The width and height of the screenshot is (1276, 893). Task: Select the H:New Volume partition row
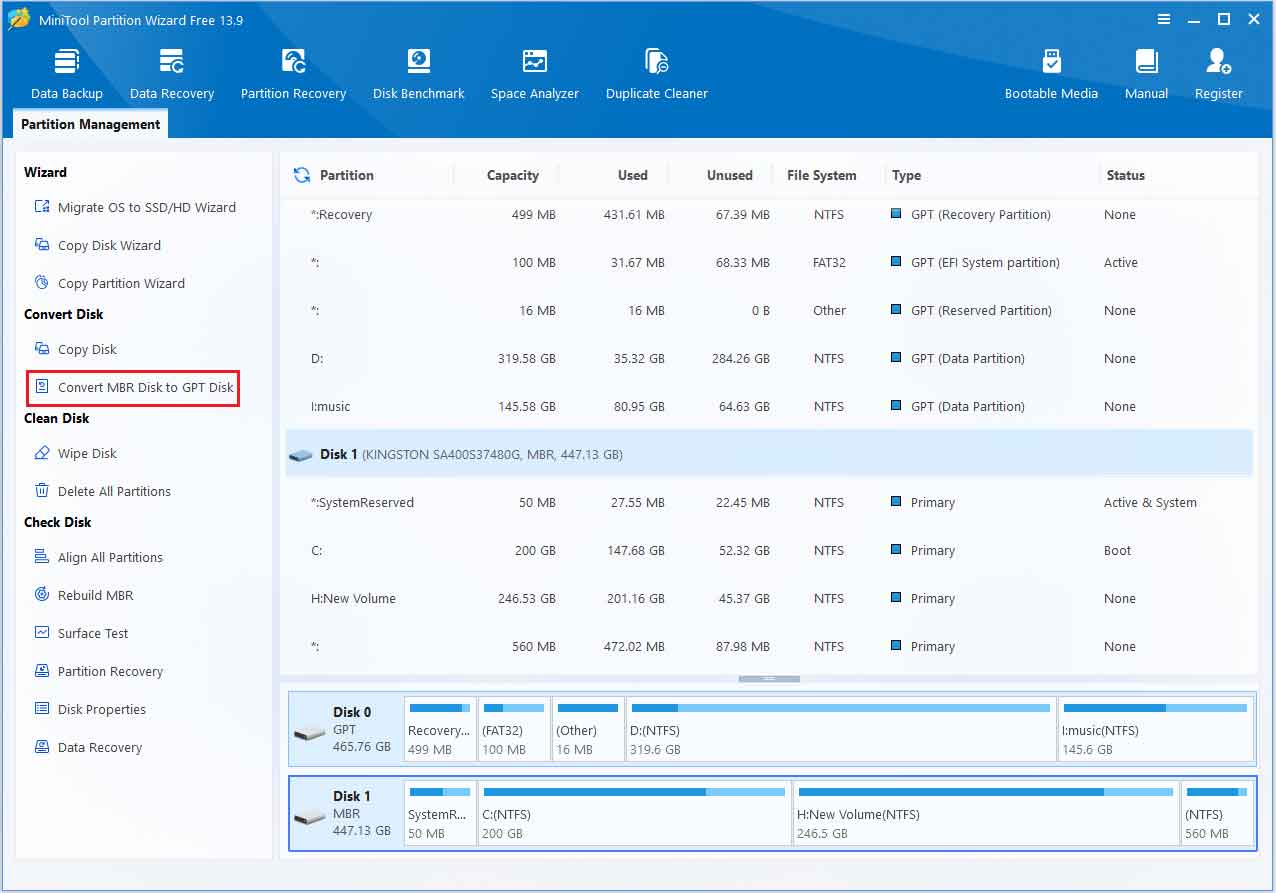click(x=768, y=599)
